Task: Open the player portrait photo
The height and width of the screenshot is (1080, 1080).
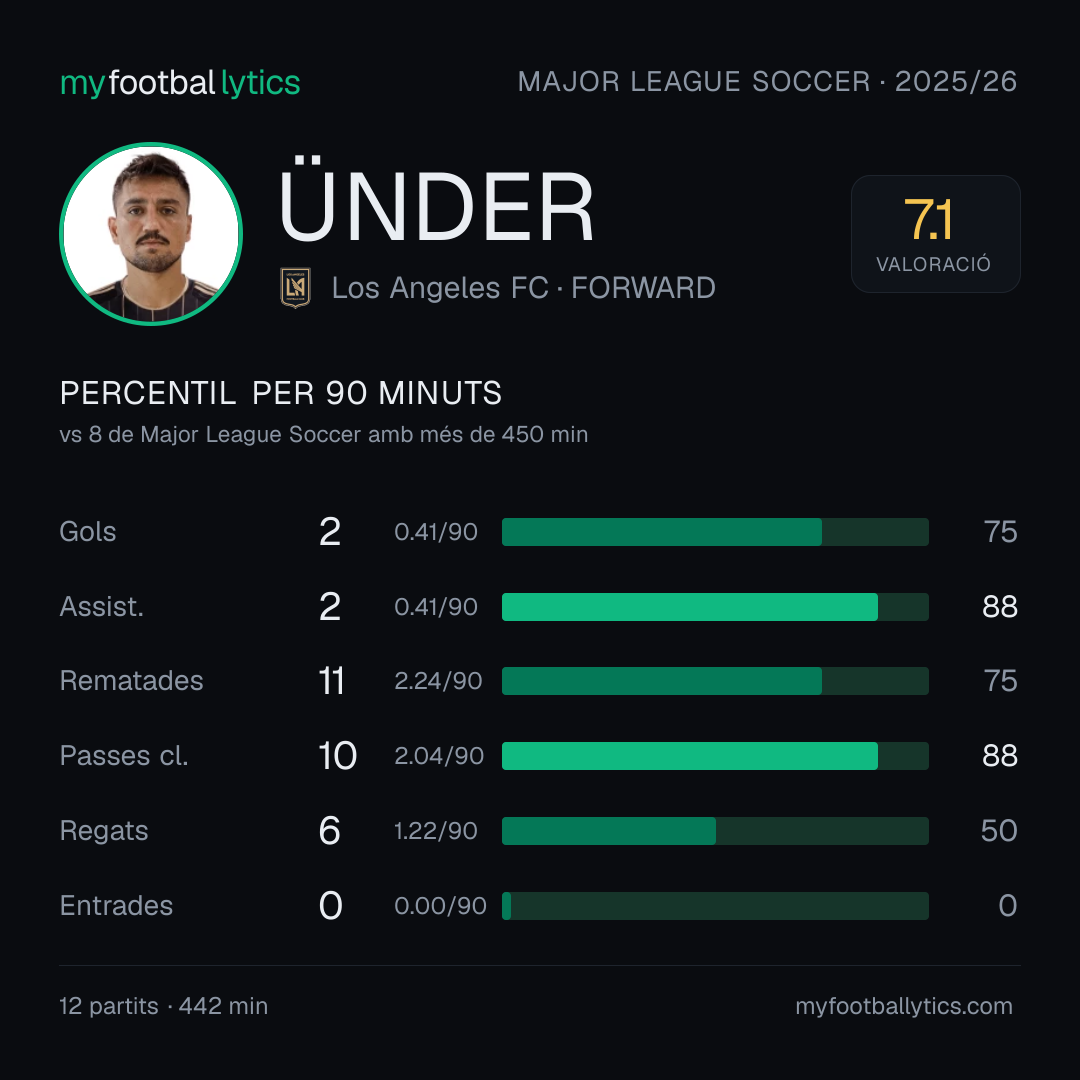Action: click(x=151, y=233)
